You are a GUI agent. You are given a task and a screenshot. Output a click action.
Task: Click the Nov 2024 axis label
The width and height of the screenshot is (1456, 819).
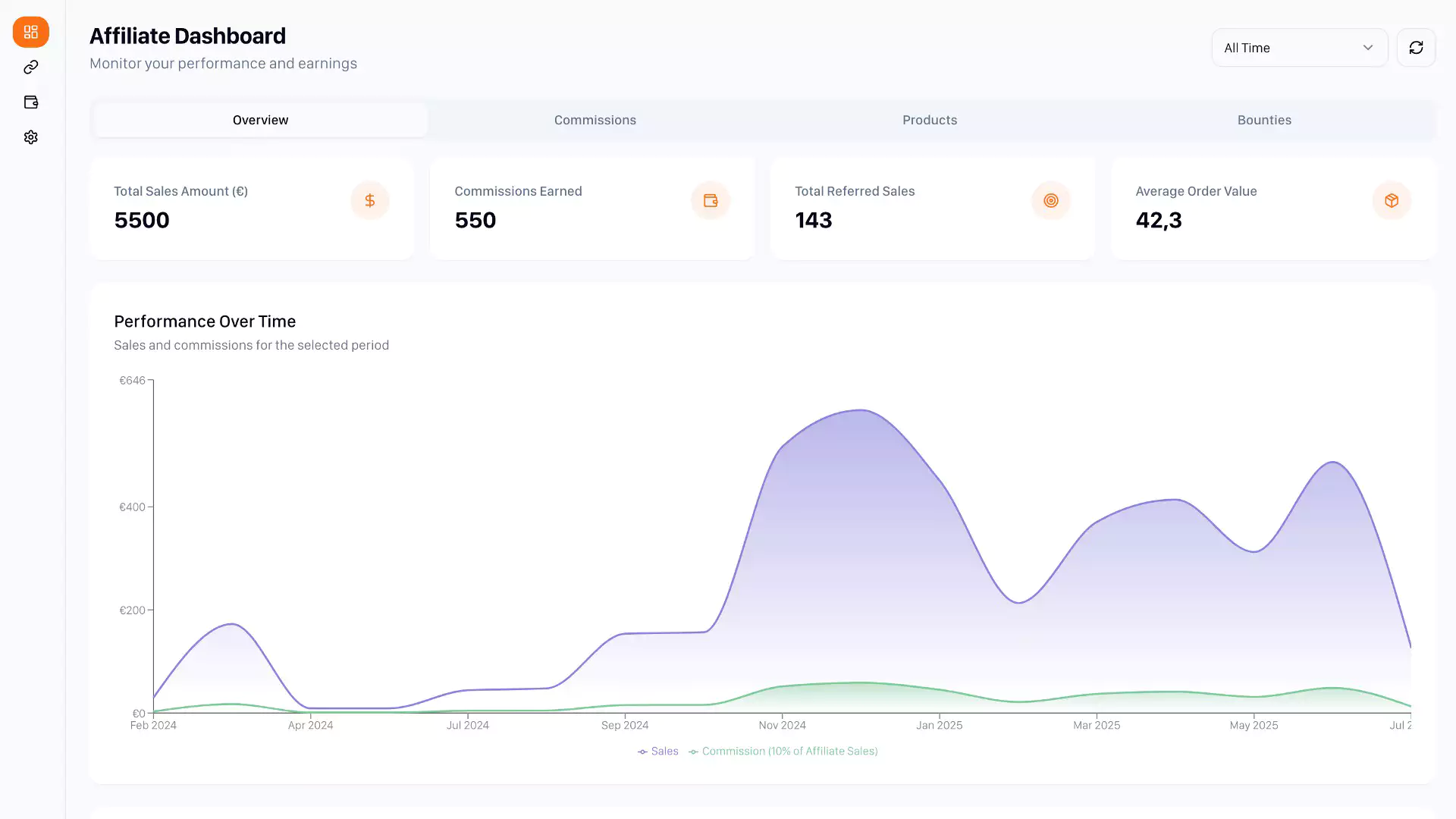782,726
